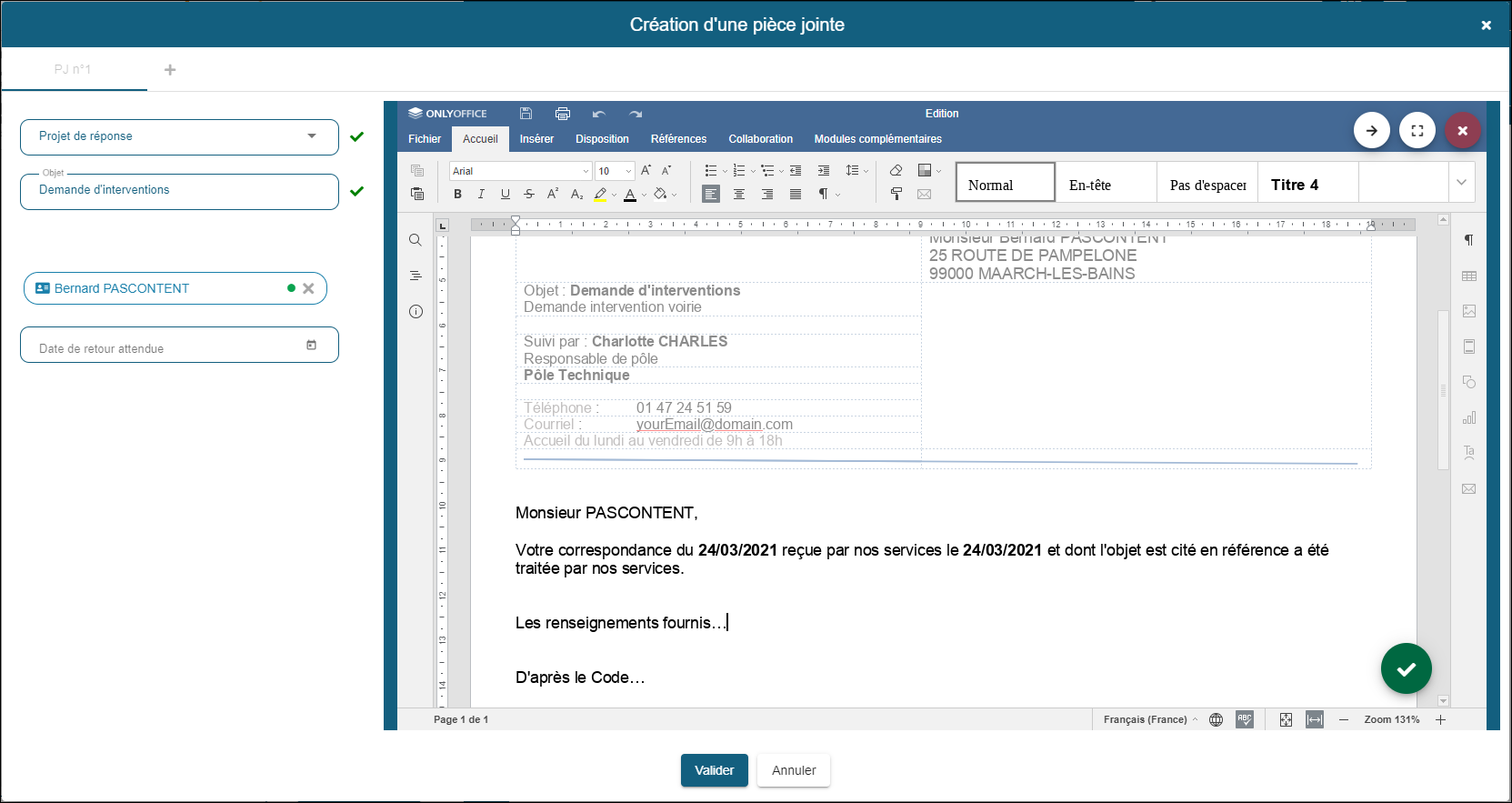Undo the last edit with the undo arrow
The image size is (1512, 803).
click(598, 114)
